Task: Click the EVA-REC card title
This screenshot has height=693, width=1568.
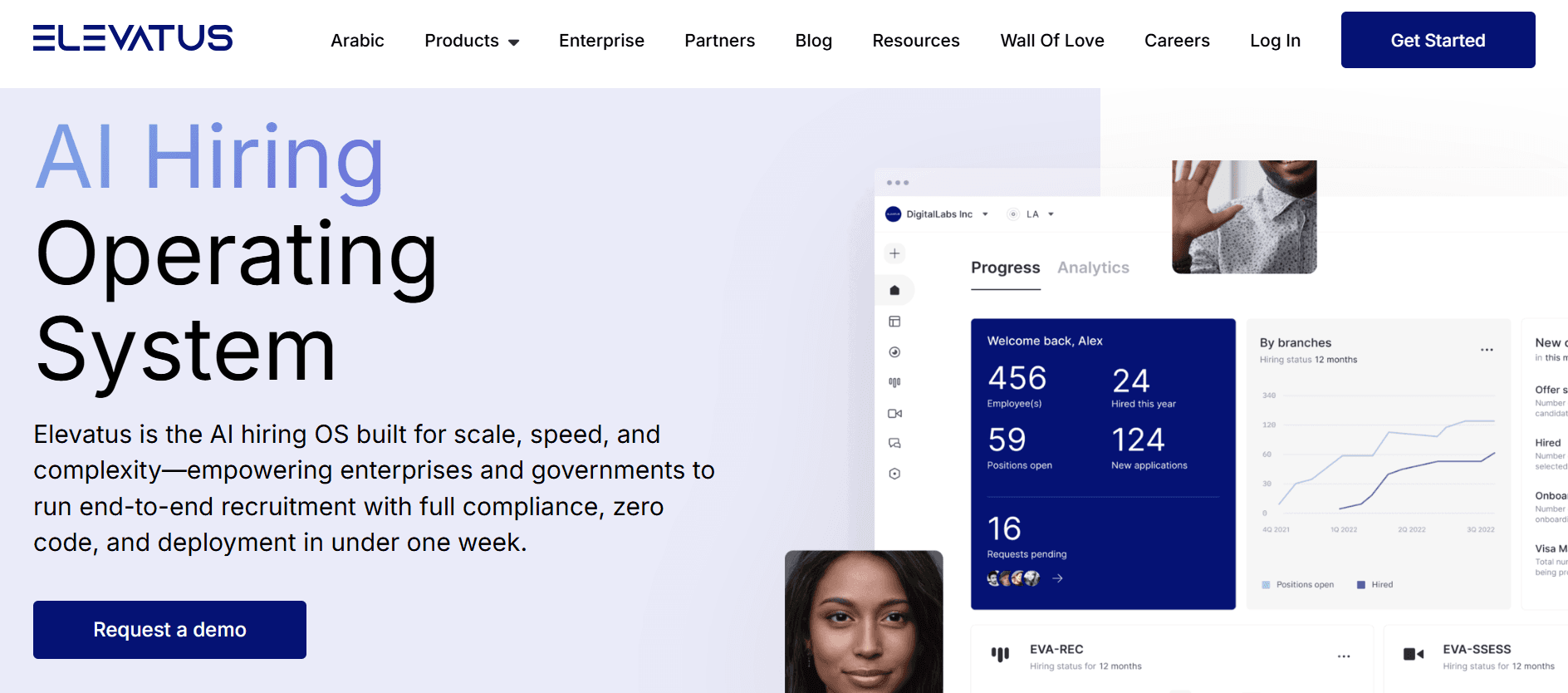Action: (1056, 649)
